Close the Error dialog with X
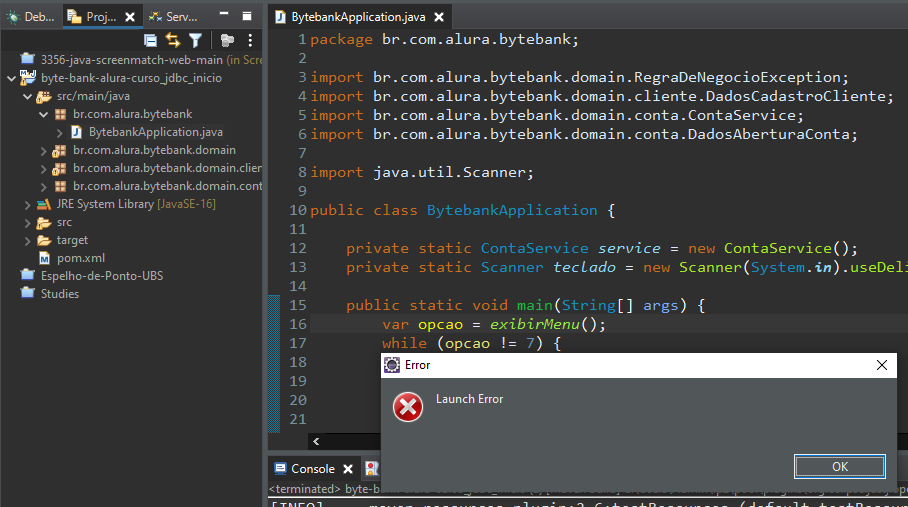Screen dimensions: 908x507 [x=881, y=365]
